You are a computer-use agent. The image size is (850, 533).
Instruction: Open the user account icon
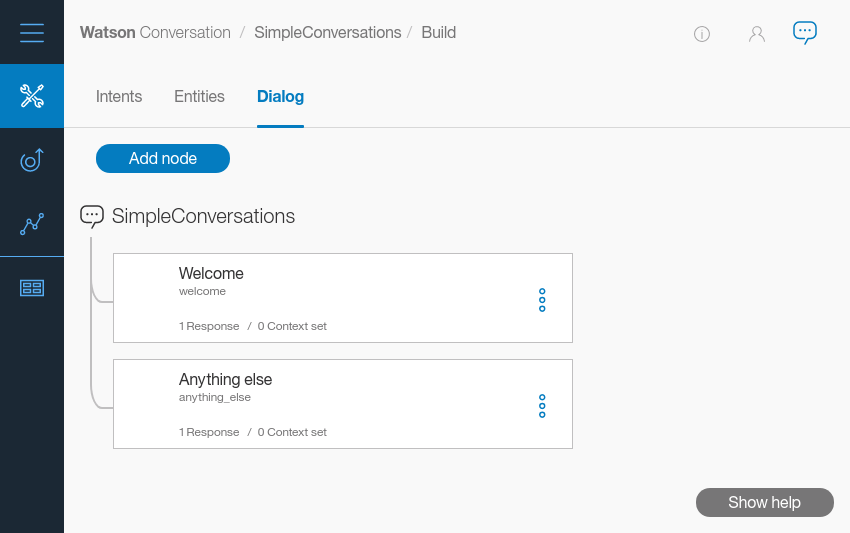click(757, 34)
